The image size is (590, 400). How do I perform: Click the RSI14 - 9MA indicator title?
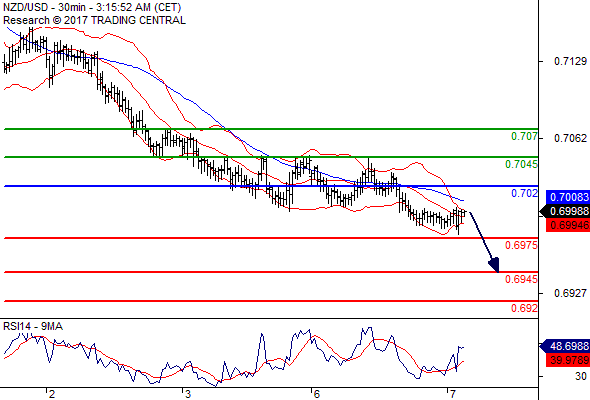tap(33, 326)
